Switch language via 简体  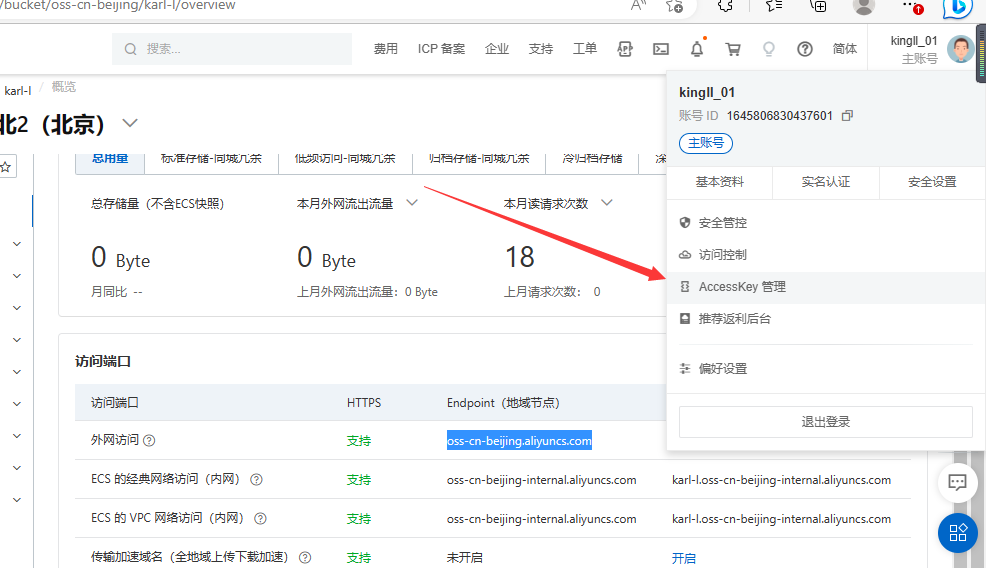[x=845, y=49]
